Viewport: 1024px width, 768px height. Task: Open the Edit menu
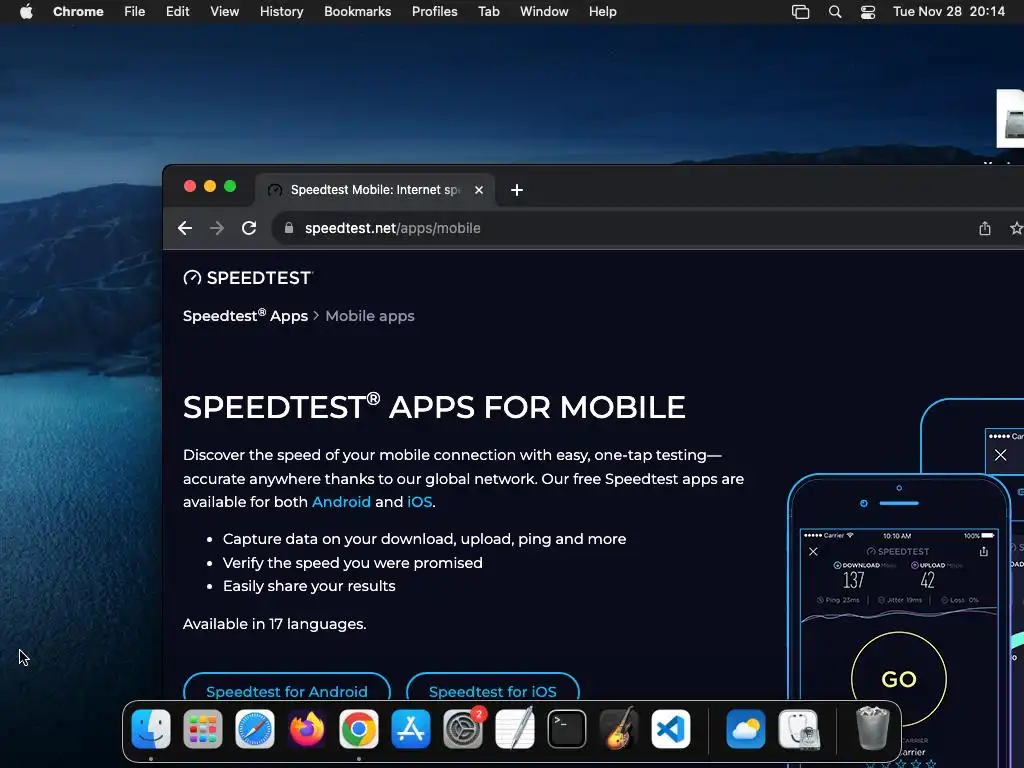177,12
